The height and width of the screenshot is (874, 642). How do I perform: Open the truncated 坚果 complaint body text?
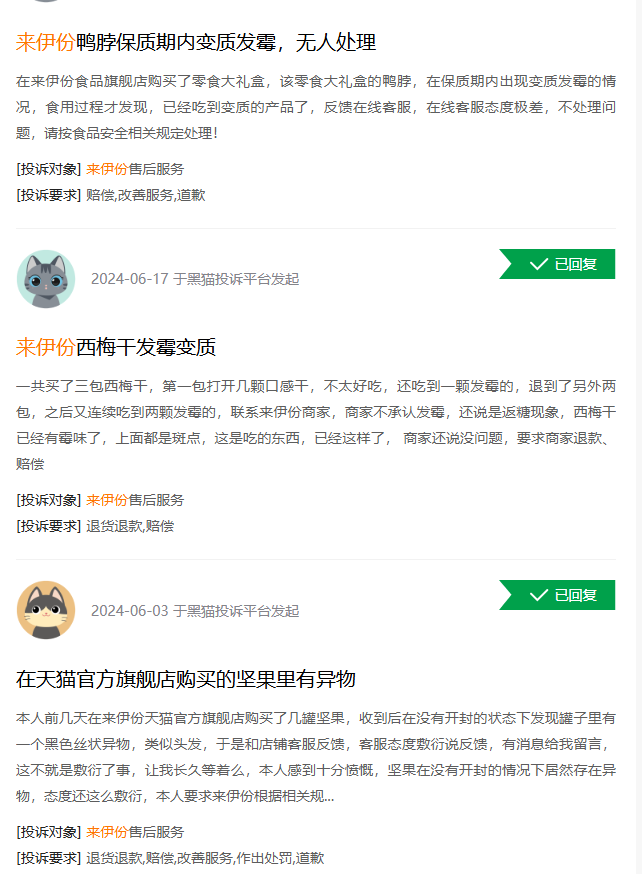315,757
